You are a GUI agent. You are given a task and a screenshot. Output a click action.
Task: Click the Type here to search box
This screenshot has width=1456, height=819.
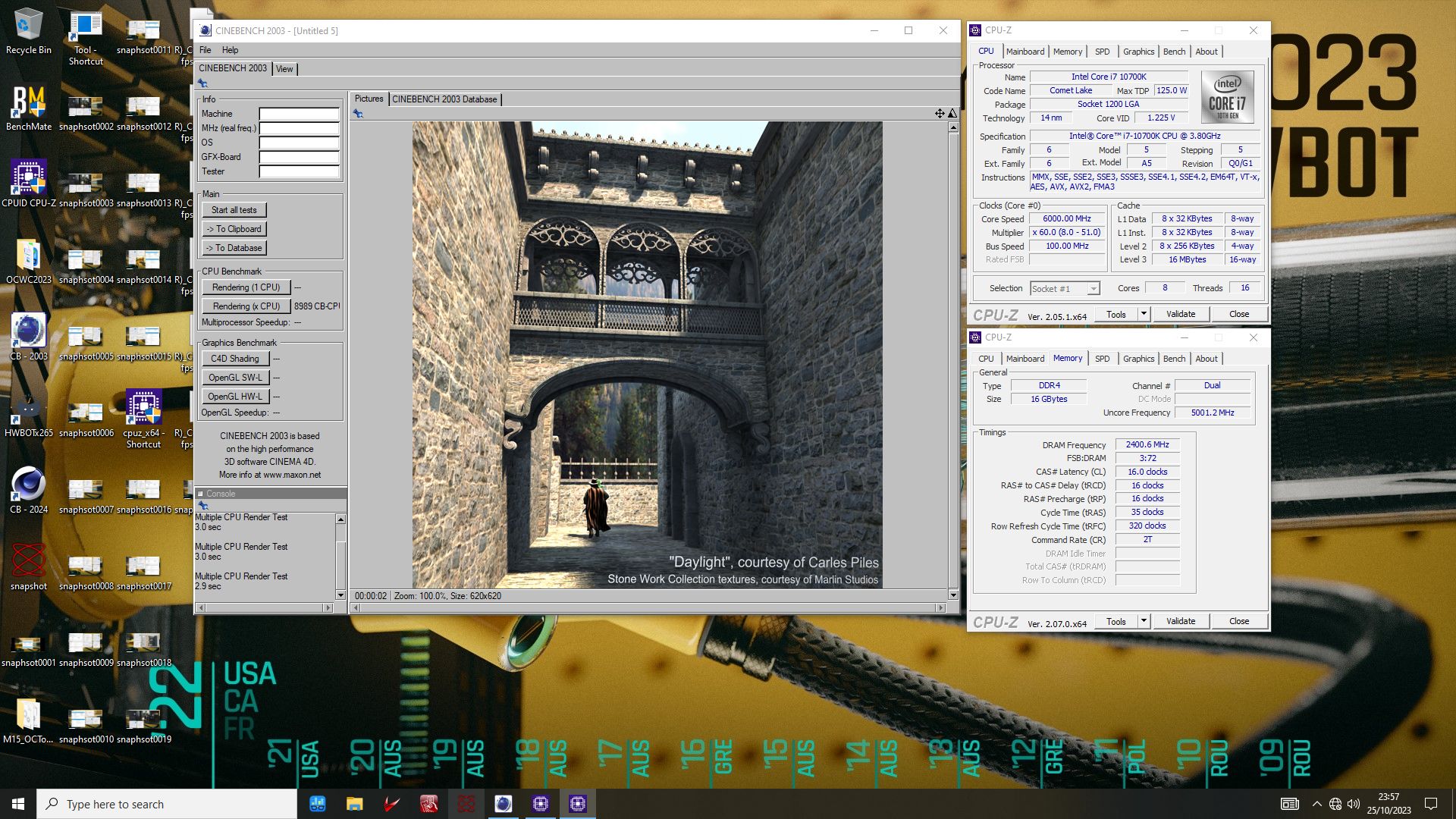[x=167, y=804]
